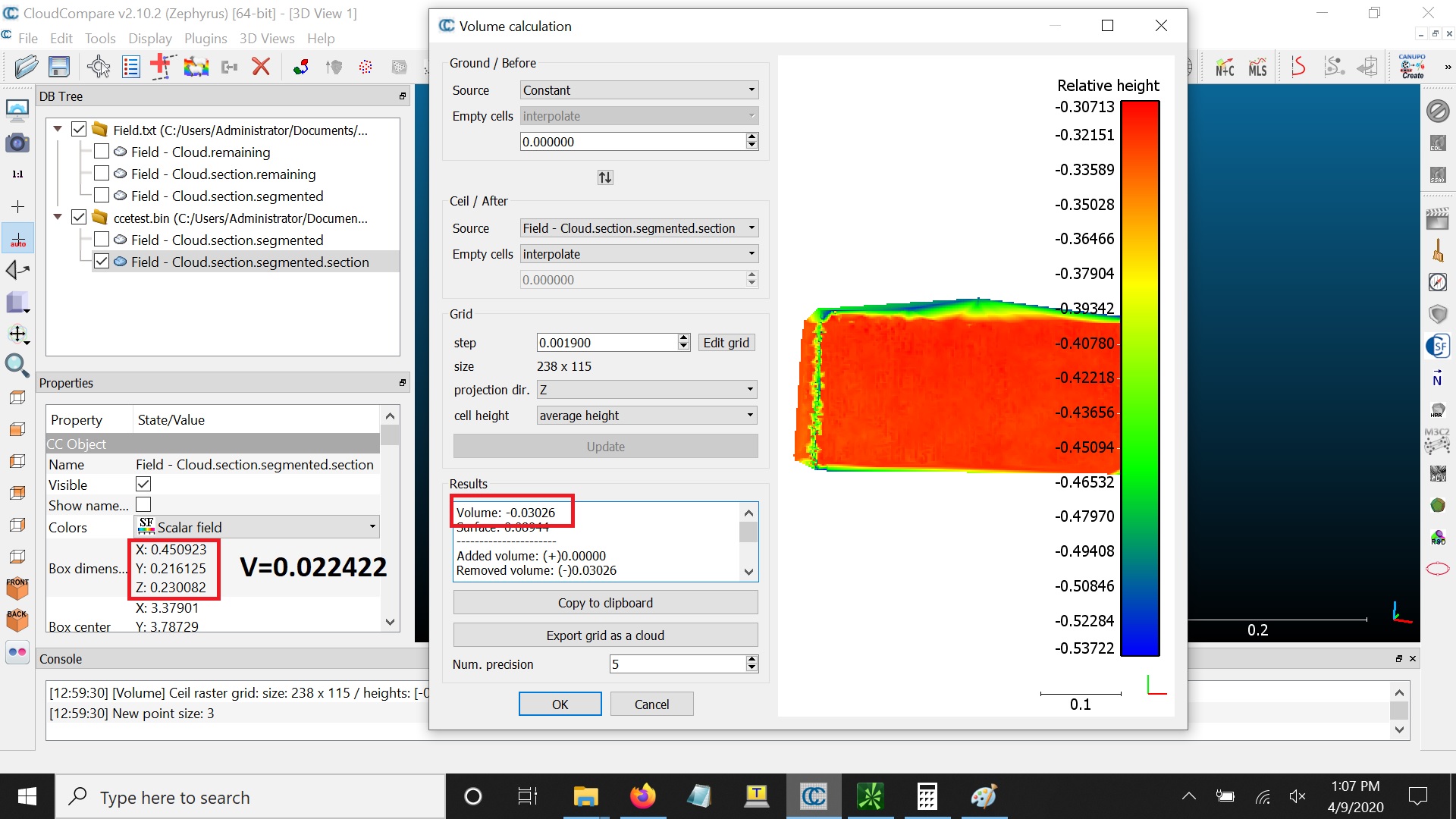Image resolution: width=1456 pixels, height=819 pixels.
Task: Click Export grid as a cloud
Action: (x=605, y=635)
